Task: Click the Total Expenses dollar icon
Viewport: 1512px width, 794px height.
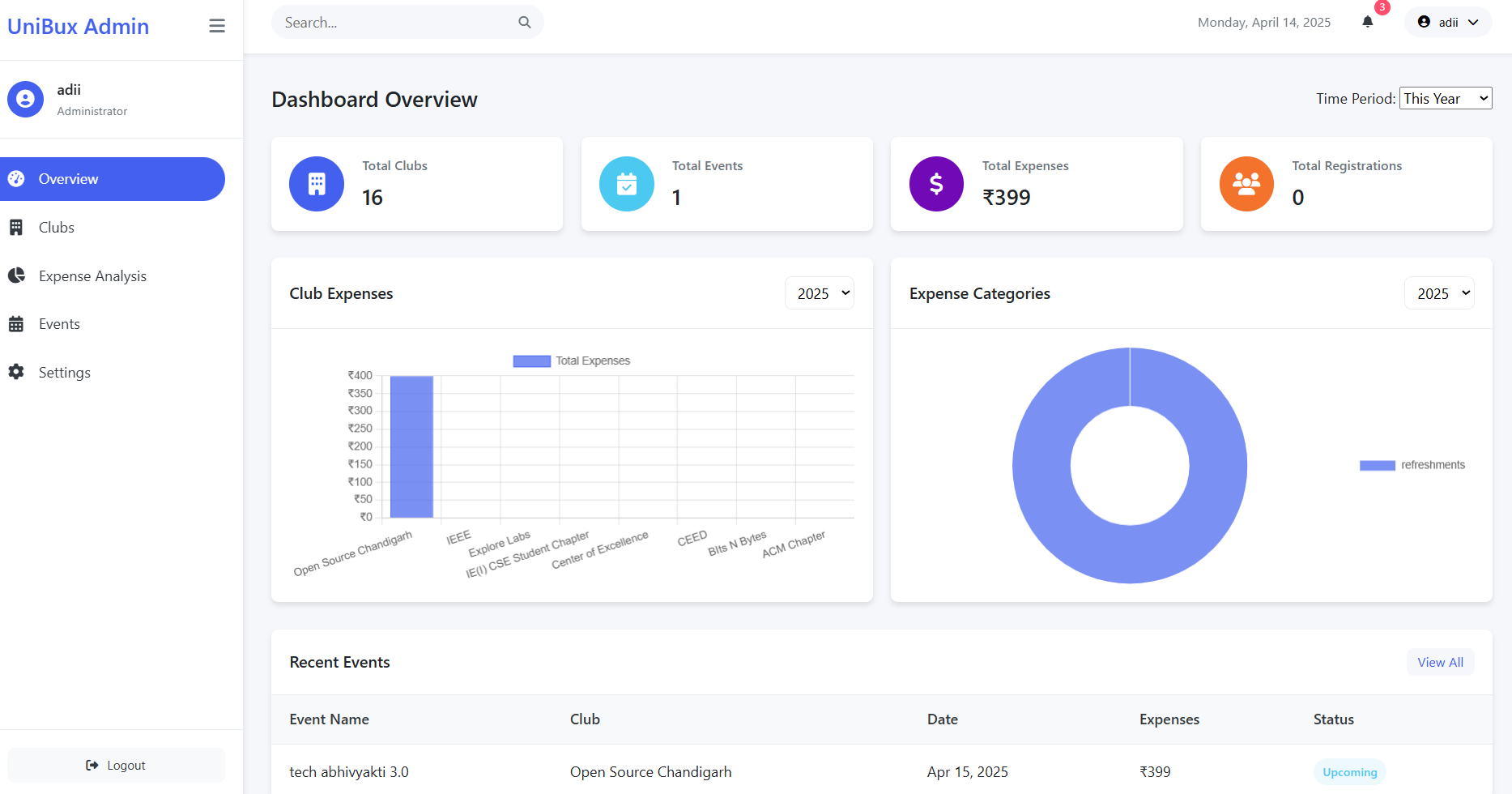Action: (x=936, y=184)
